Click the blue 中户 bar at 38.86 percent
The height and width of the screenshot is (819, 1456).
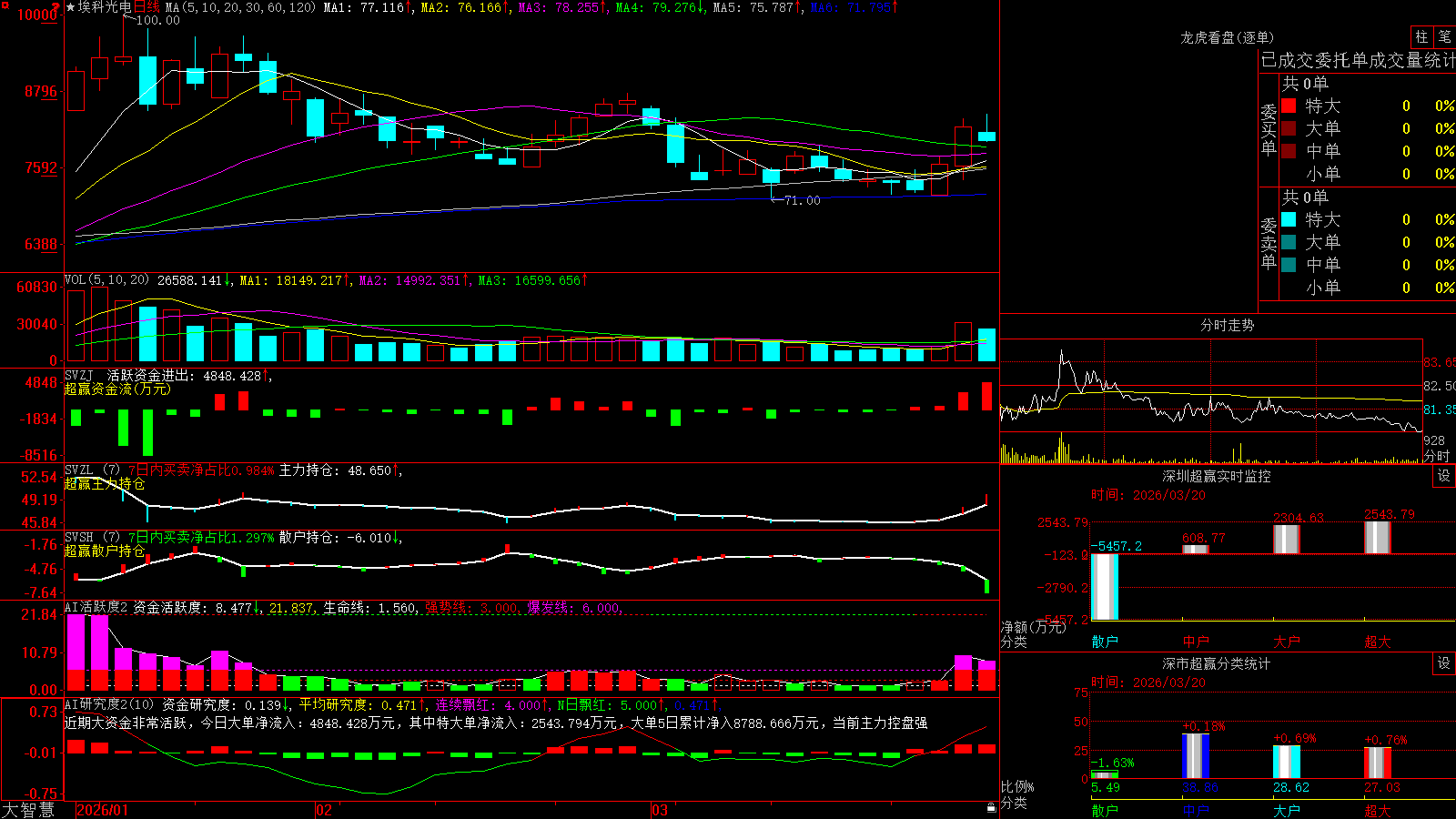pyautogui.click(x=1196, y=755)
